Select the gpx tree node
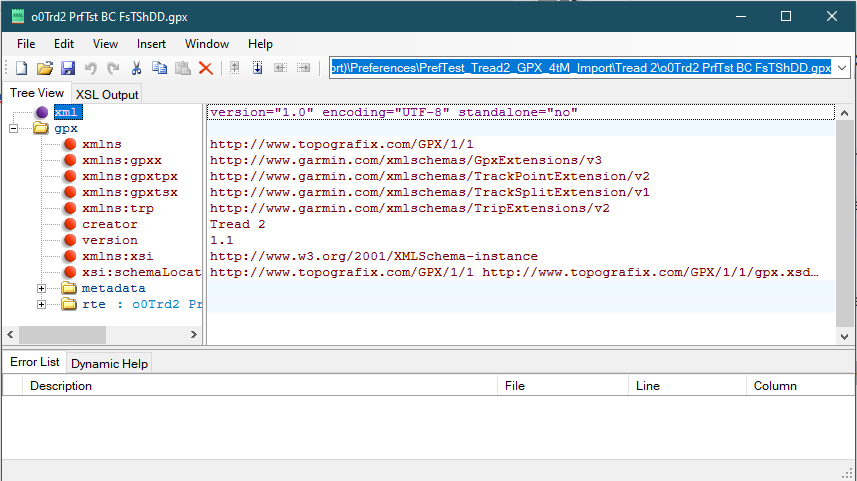Viewport: 857px width, 481px height. [66, 128]
